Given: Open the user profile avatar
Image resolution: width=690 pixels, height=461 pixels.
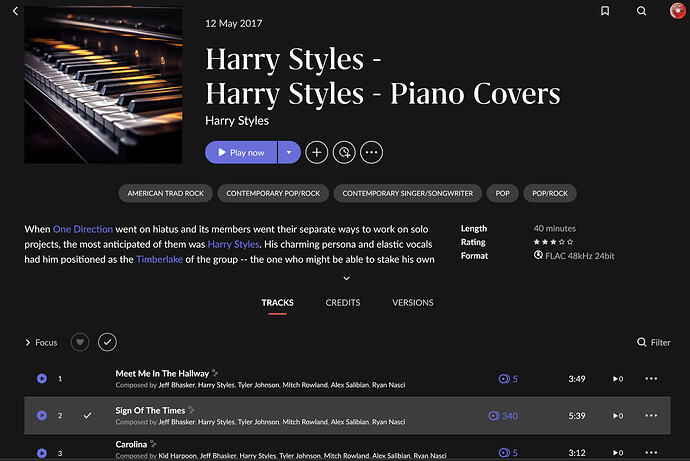Looking at the screenshot, I should click(678, 11).
